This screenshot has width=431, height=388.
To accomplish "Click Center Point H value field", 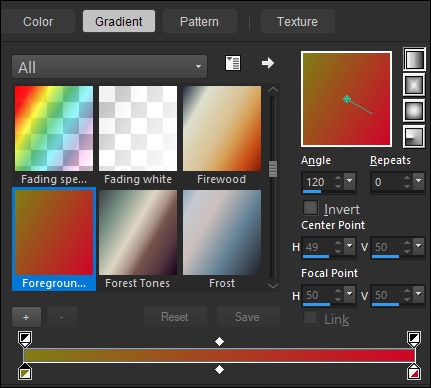I will pyautogui.click(x=318, y=247).
